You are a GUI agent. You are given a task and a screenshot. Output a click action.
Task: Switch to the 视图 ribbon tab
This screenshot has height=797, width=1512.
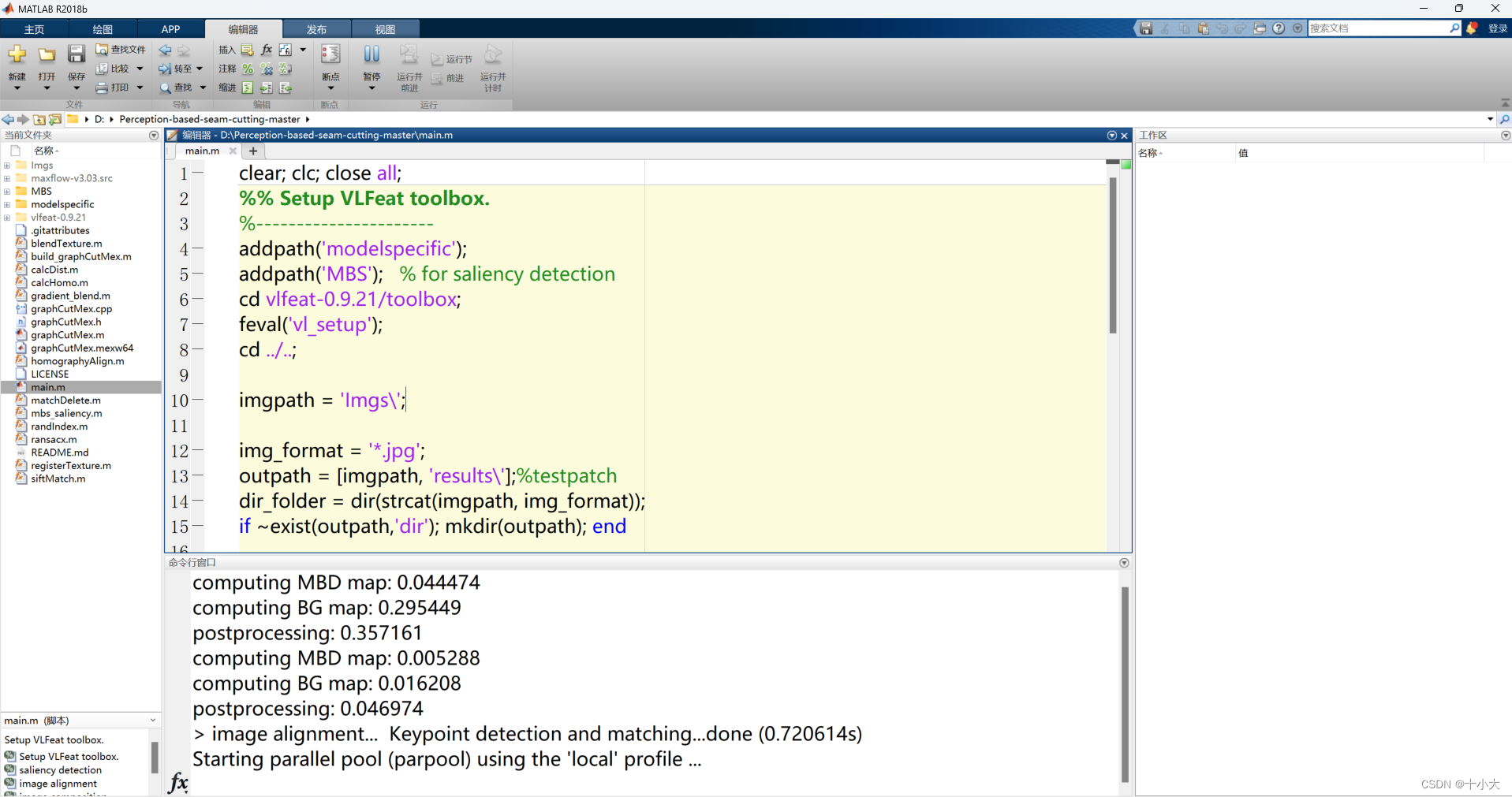(x=385, y=29)
